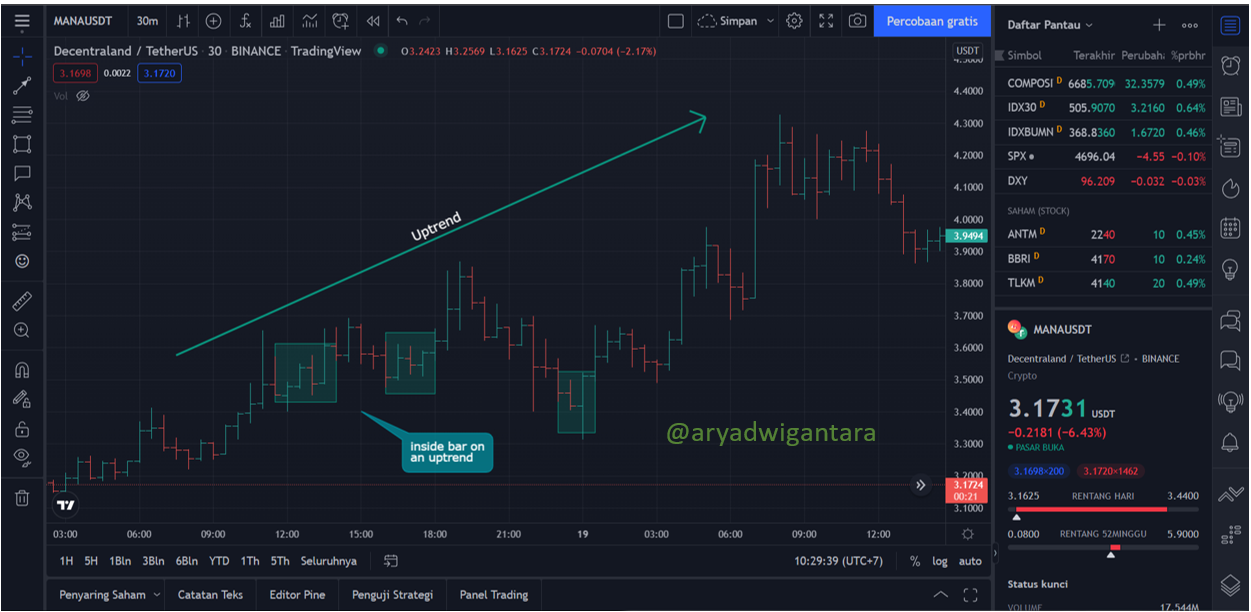
Task: Take a chart snapshot with camera
Action: 858,20
